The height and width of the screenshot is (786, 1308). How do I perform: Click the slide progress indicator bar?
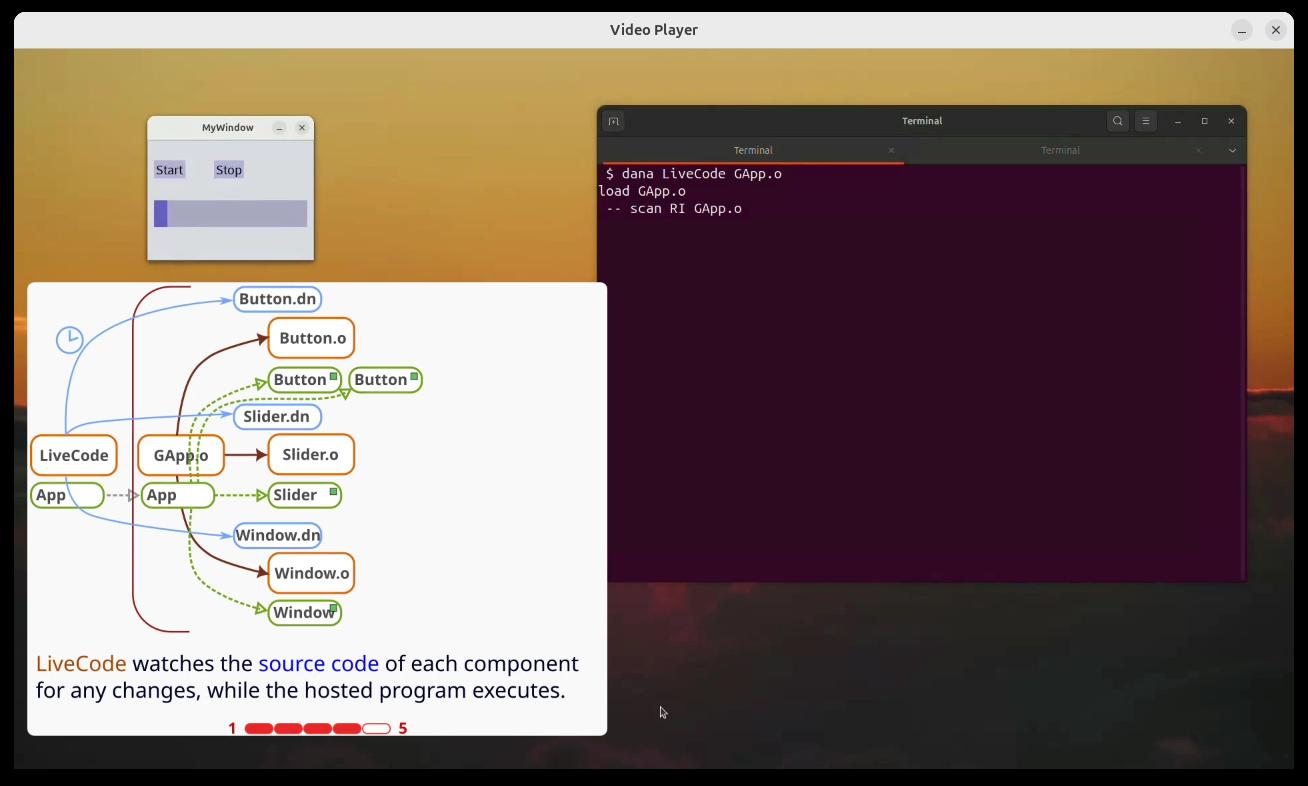(317, 729)
